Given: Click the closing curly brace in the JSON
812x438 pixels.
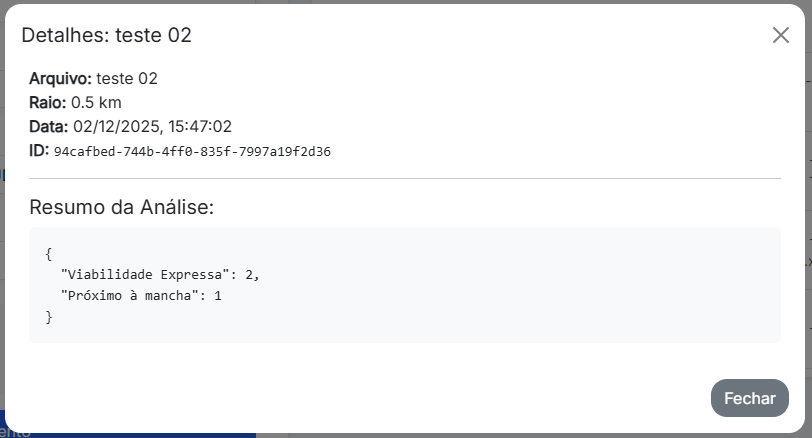Looking at the screenshot, I should tap(49, 317).
